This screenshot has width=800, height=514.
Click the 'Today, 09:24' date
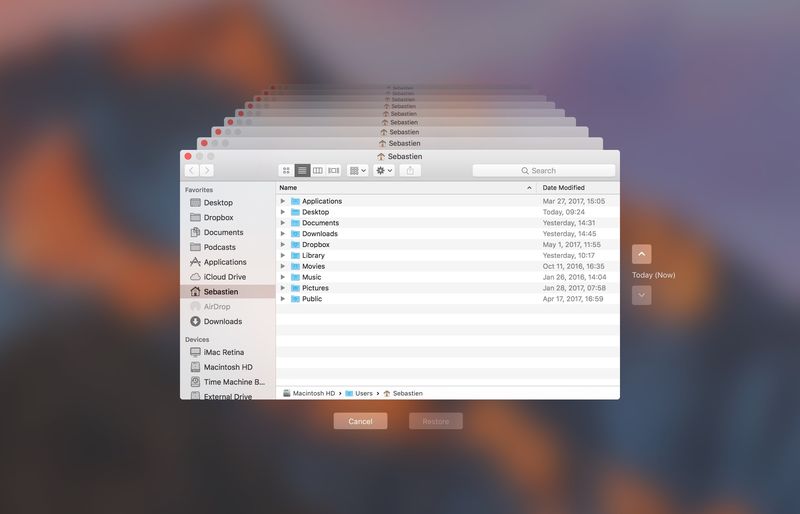[564, 212]
